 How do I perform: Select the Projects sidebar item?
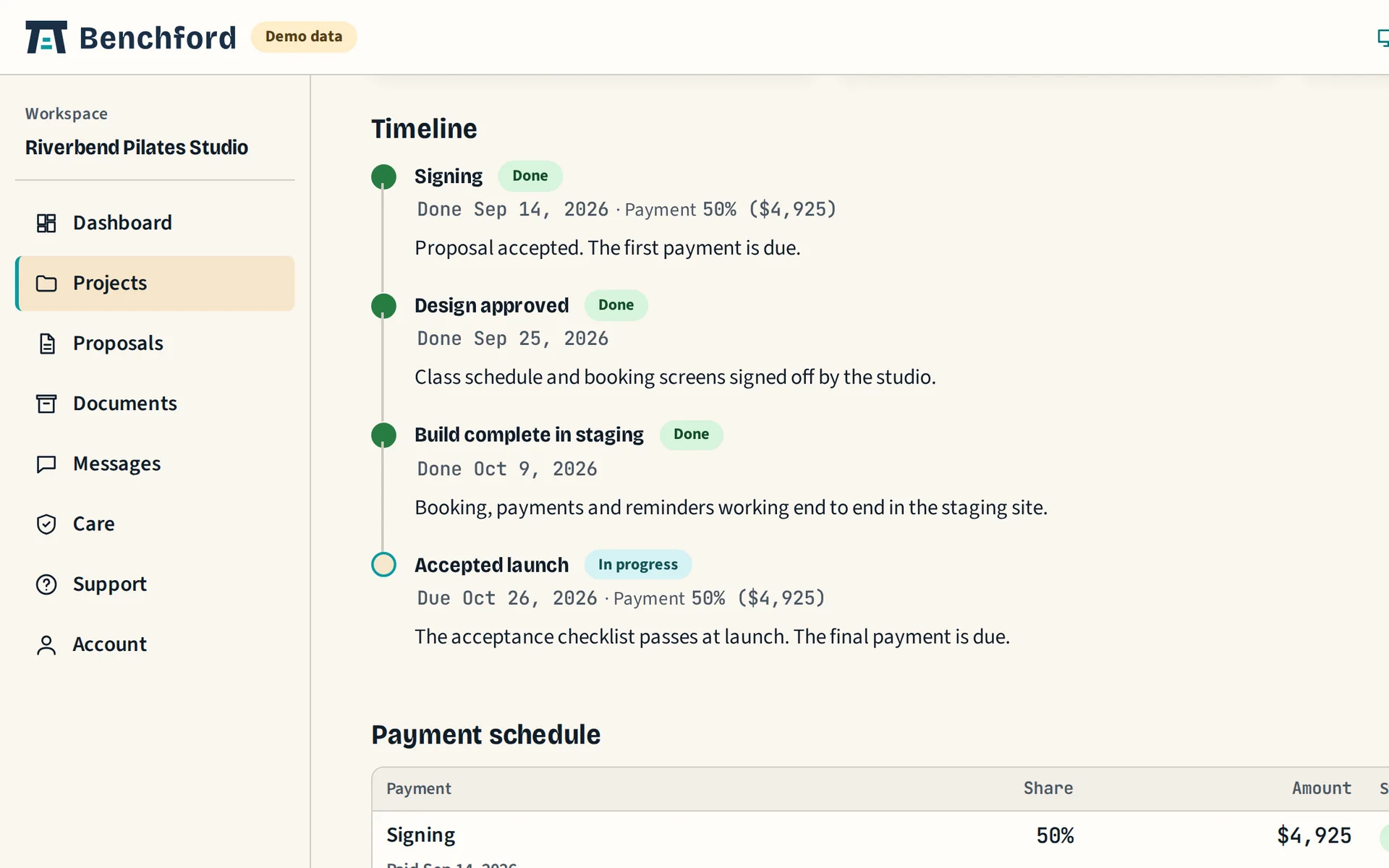155,284
